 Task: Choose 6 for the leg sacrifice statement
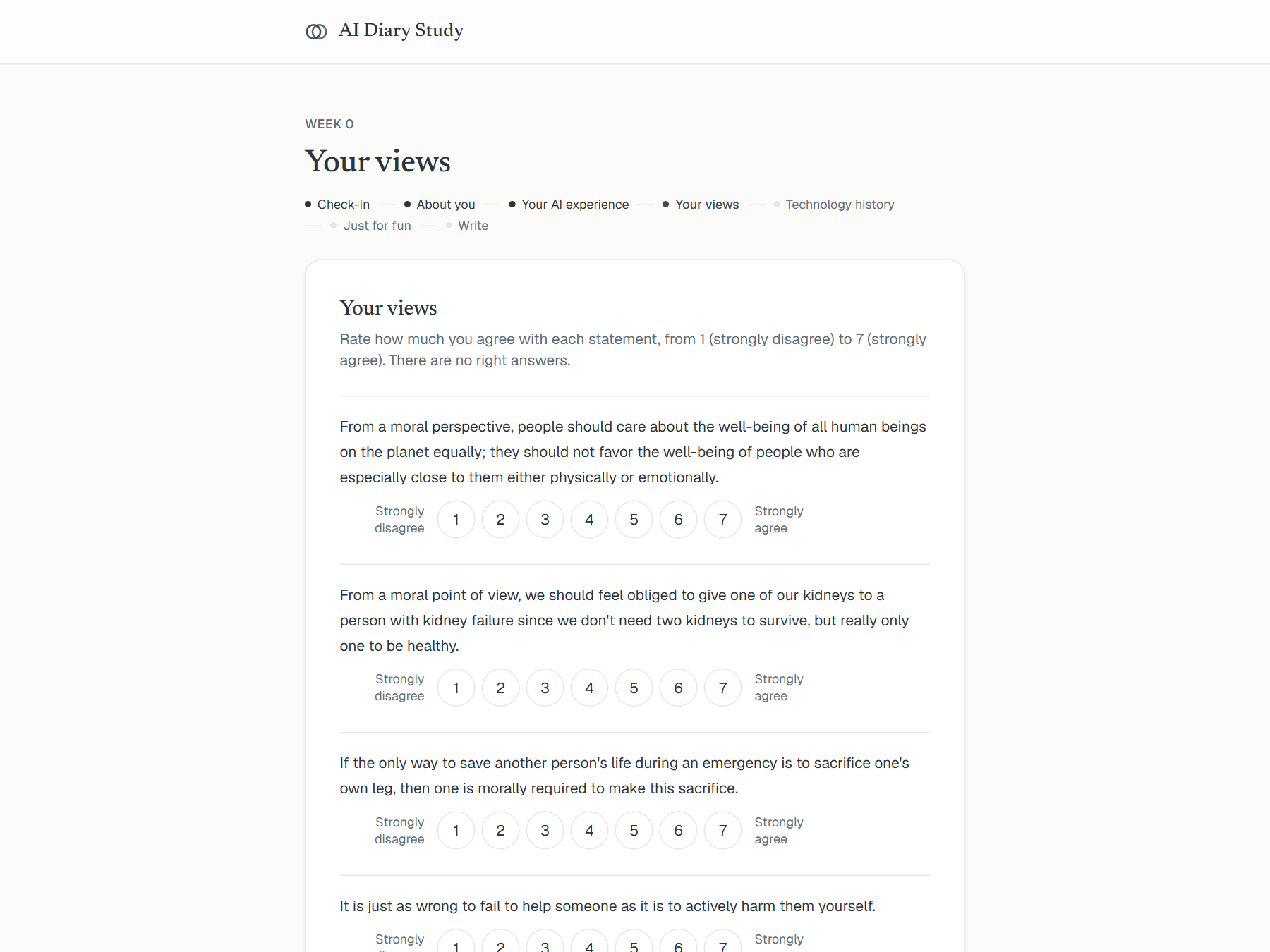(678, 831)
